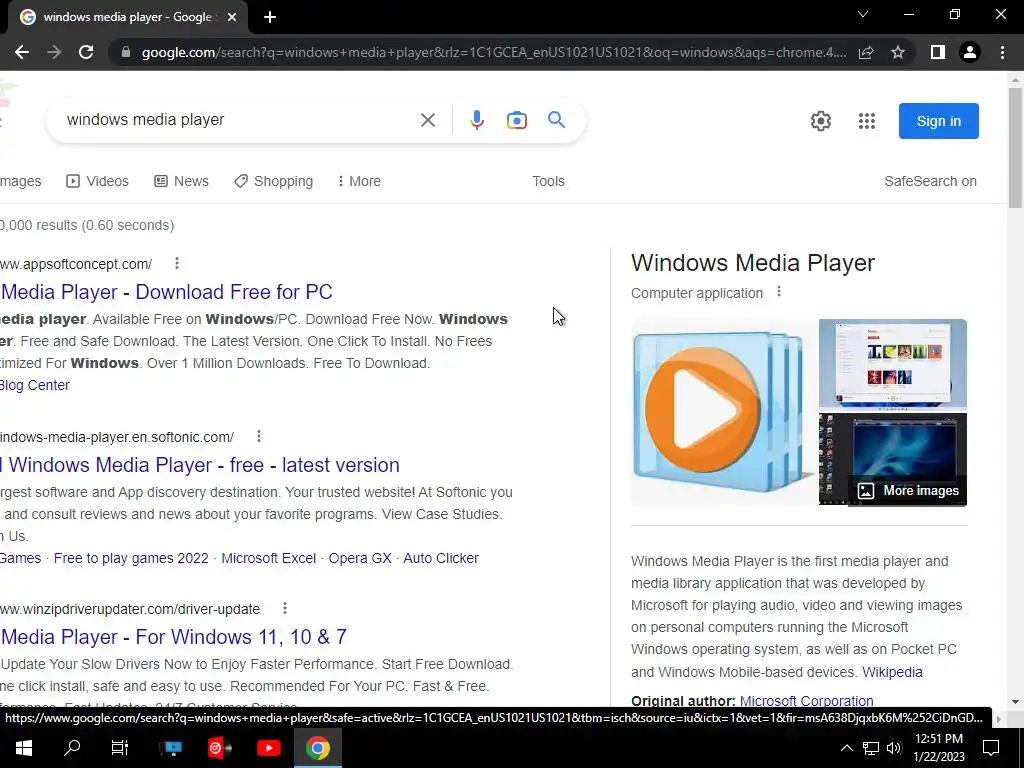Open the media library screenshot thumbnail

tap(893, 364)
